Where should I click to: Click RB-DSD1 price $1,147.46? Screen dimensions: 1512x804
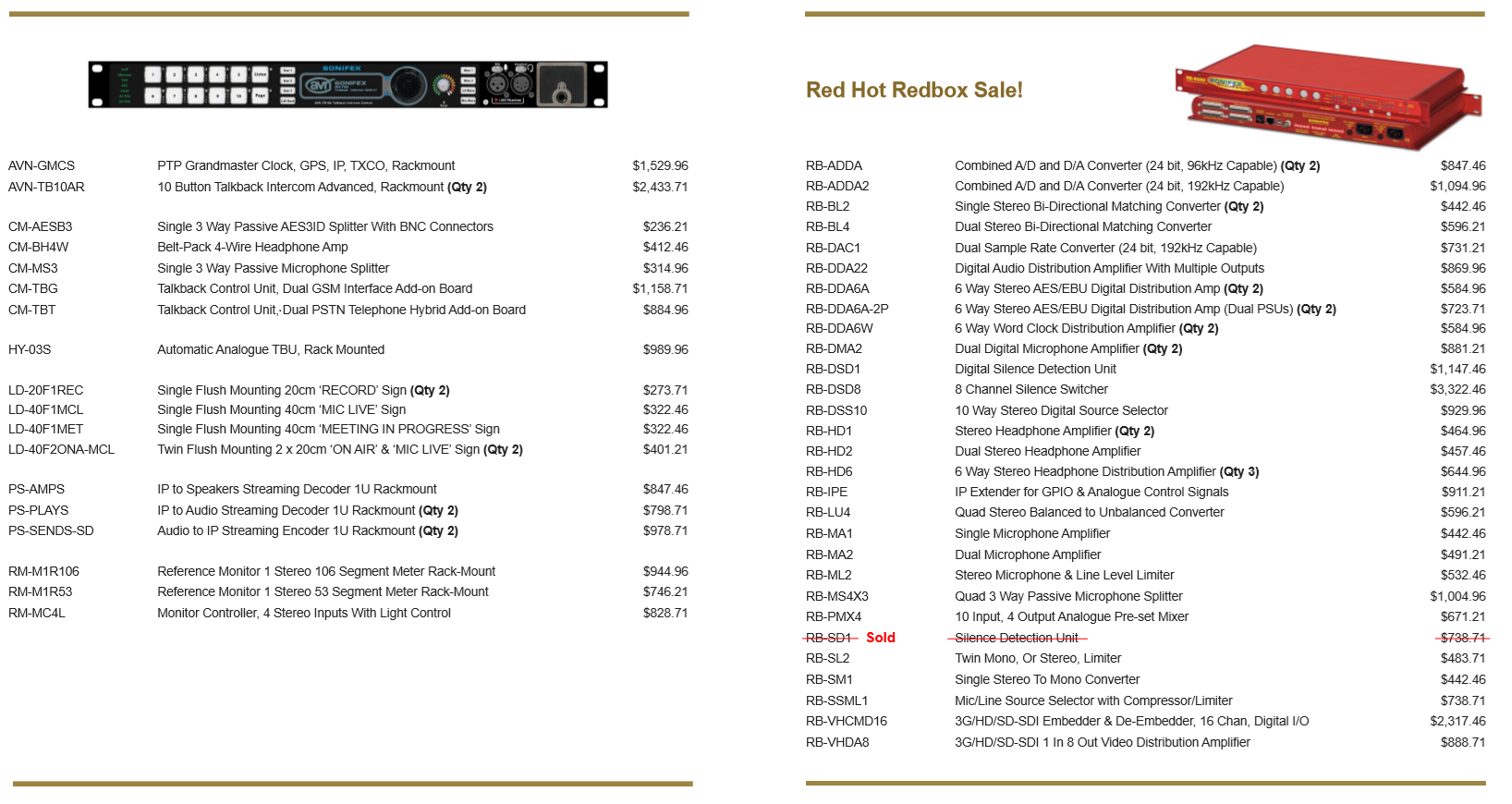click(1458, 369)
